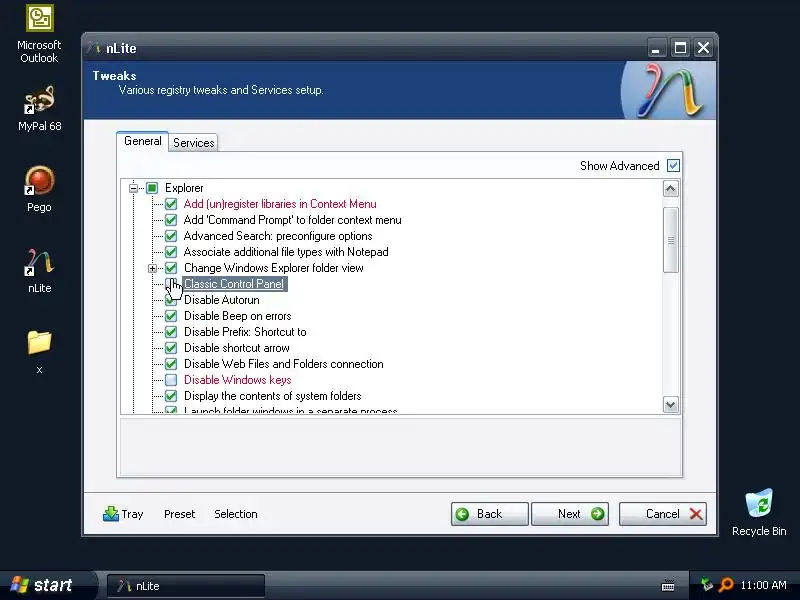
Task: Click scrollbar down arrow in tweaks list
Action: coord(670,405)
